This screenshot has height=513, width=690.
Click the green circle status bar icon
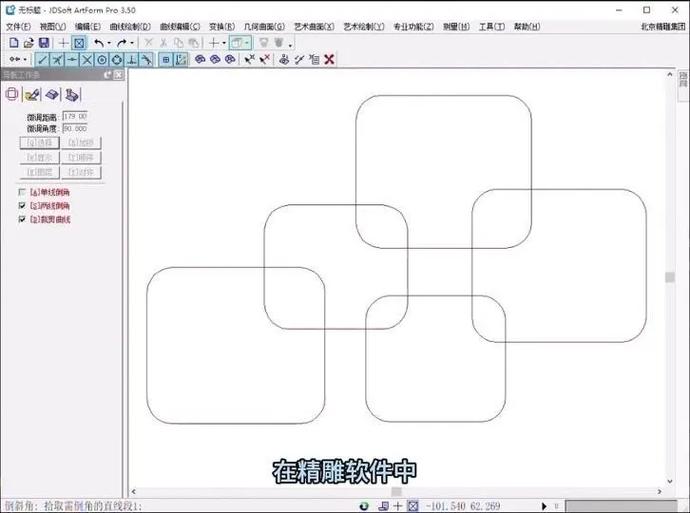(x=364, y=506)
